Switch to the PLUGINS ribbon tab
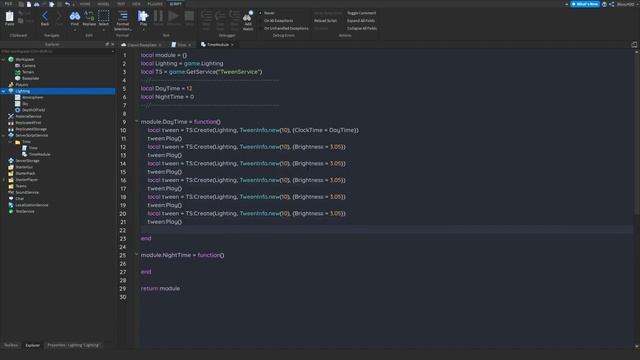640x360 pixels. point(155,4)
